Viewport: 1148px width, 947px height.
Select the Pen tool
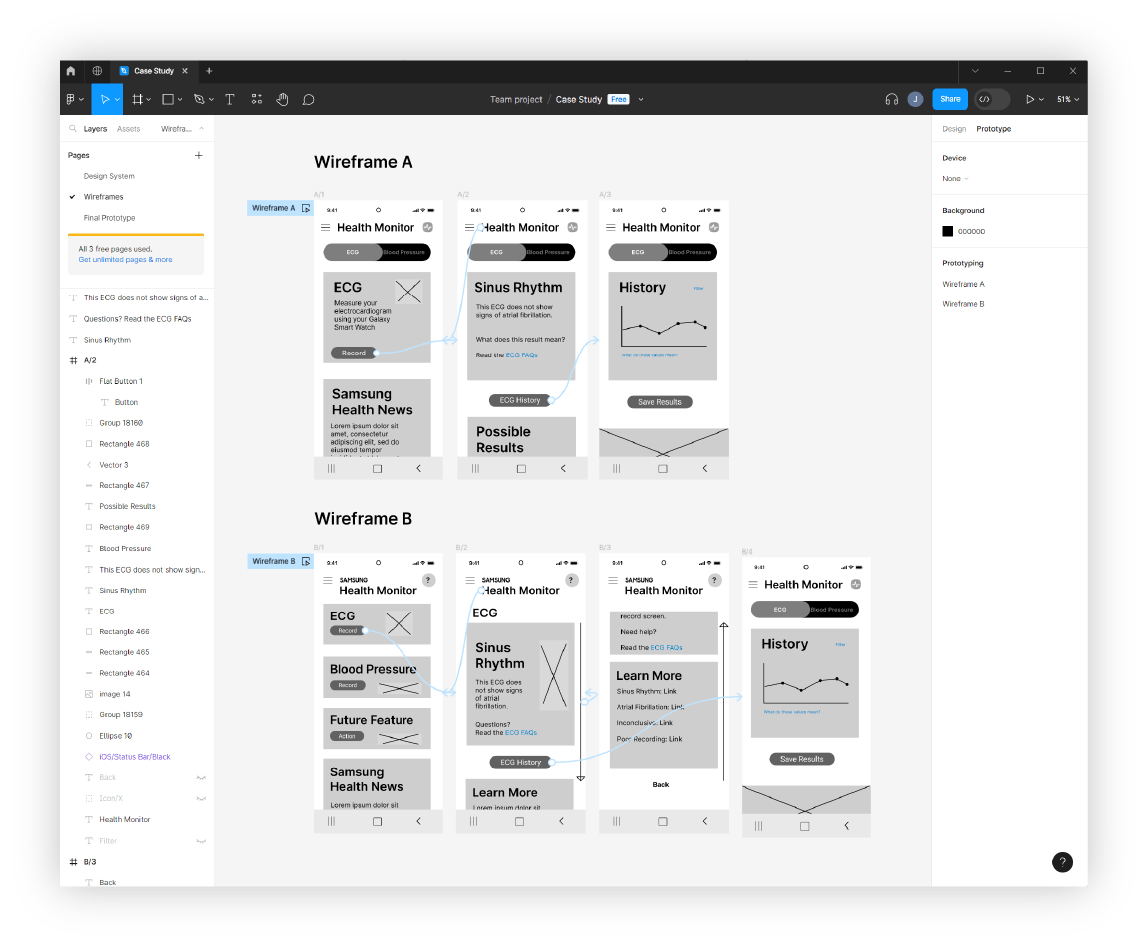pos(199,100)
